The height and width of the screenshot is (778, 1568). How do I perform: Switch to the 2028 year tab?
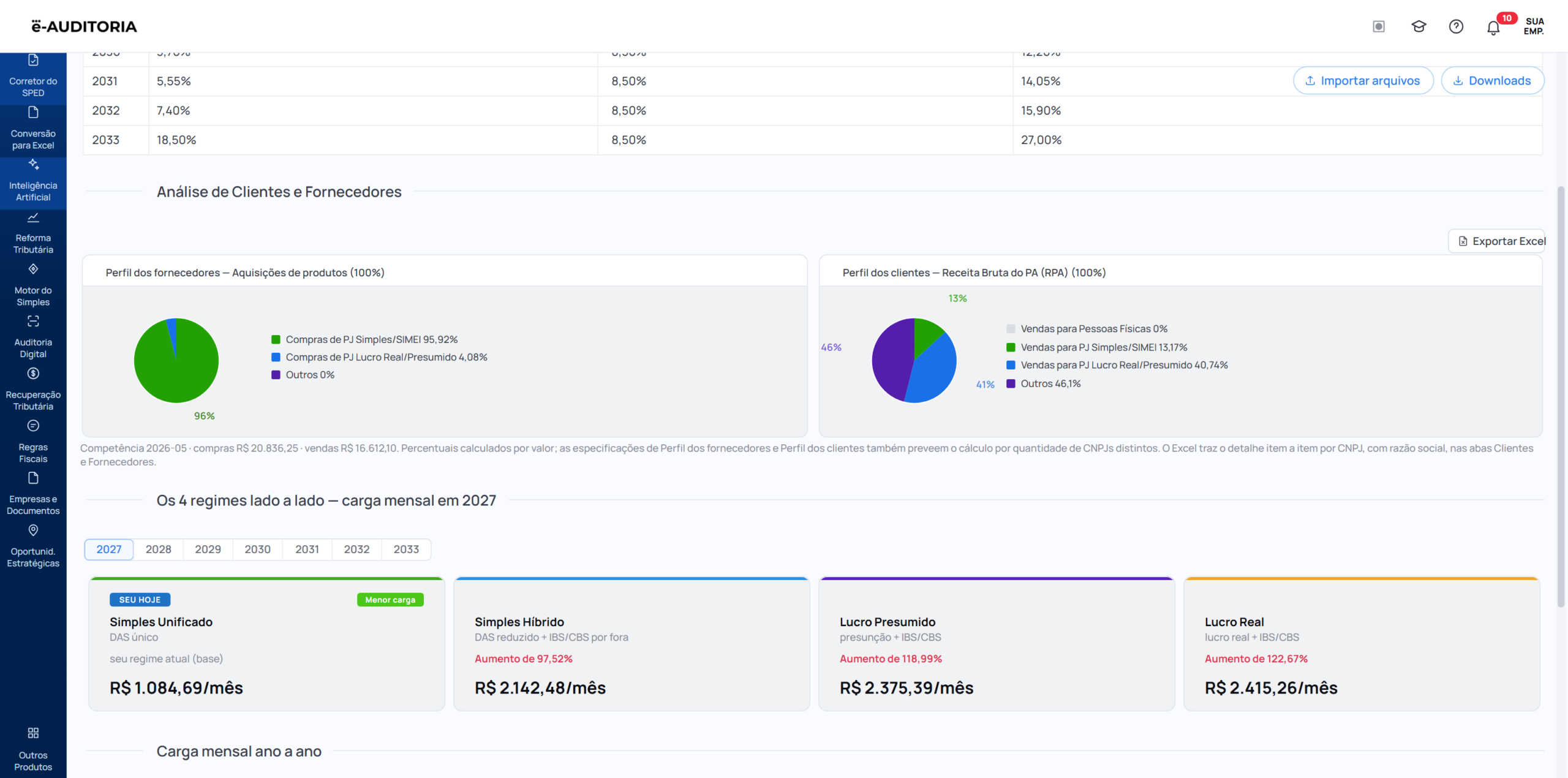click(158, 550)
